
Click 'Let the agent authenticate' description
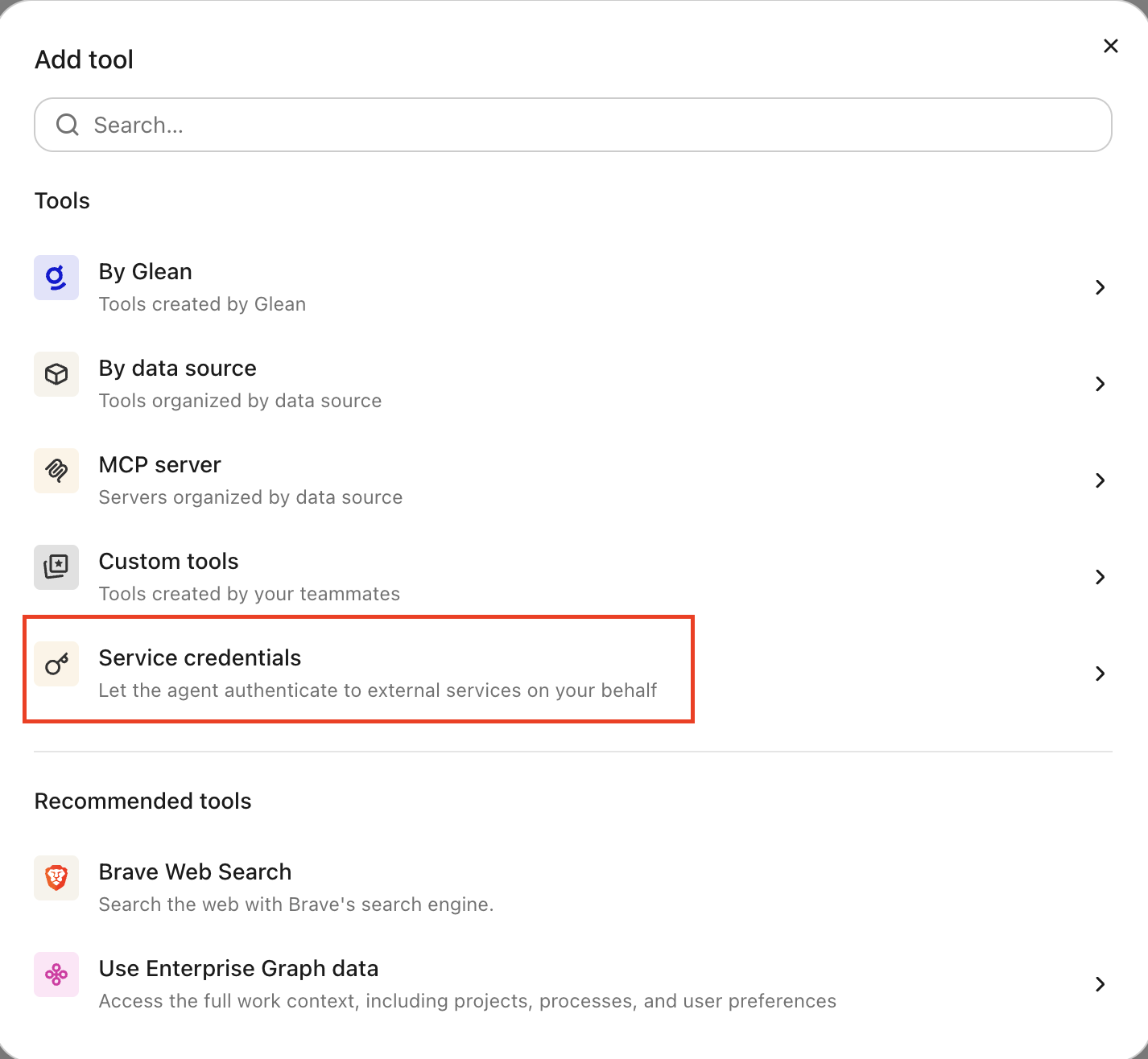378,690
